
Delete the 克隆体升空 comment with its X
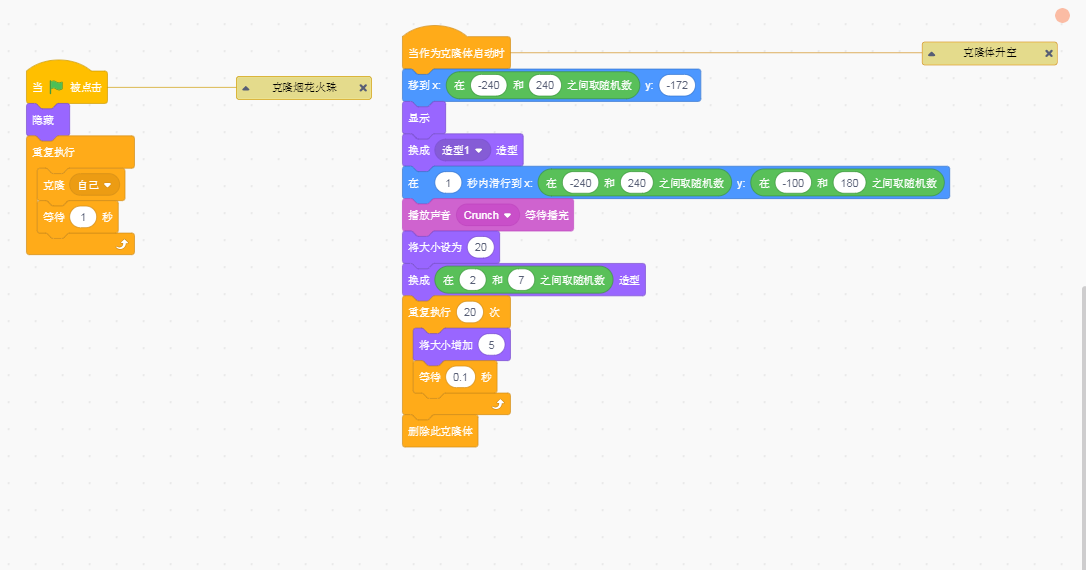(1048, 53)
